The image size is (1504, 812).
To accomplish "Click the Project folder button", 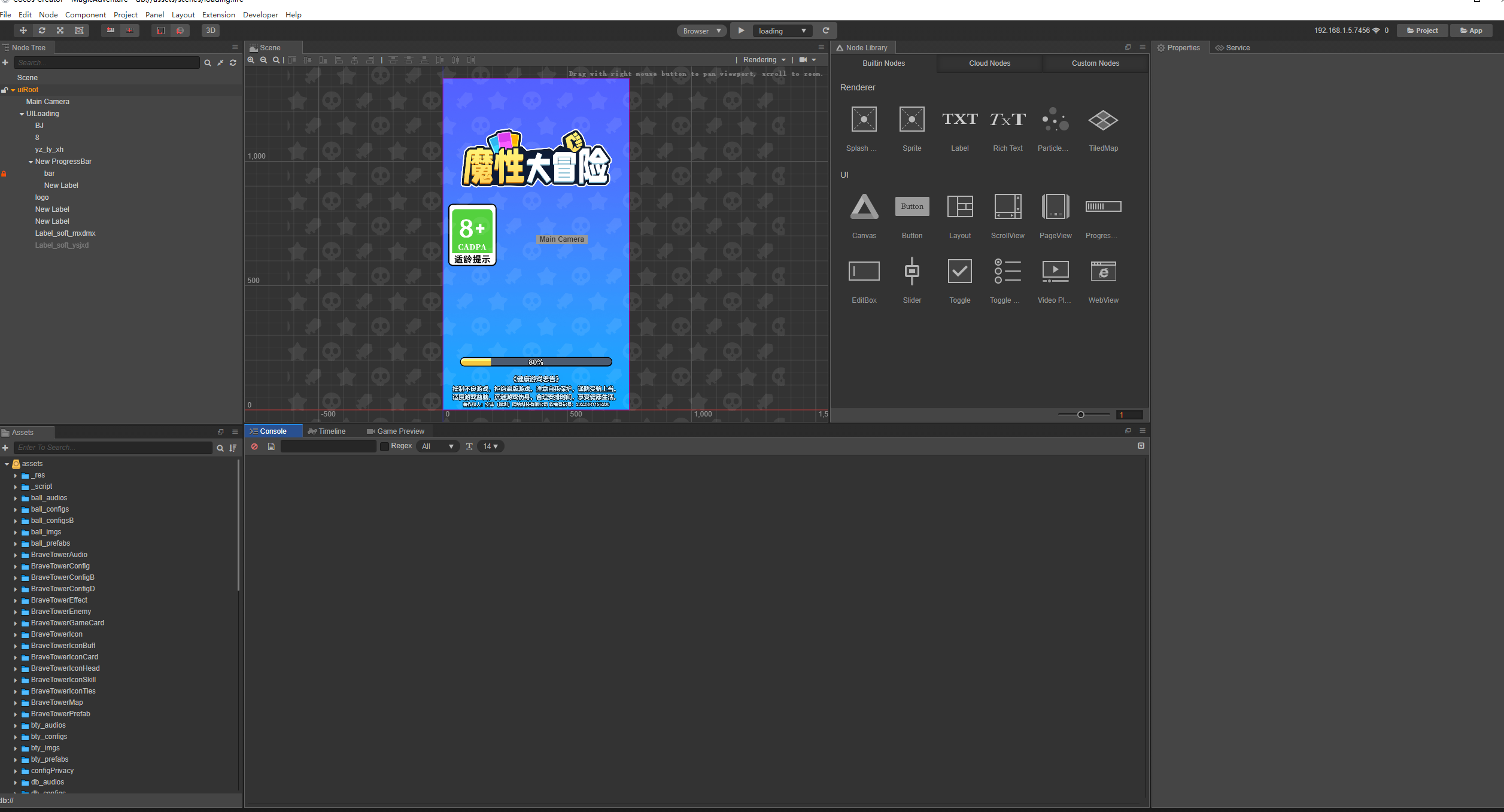I will tap(1422, 31).
